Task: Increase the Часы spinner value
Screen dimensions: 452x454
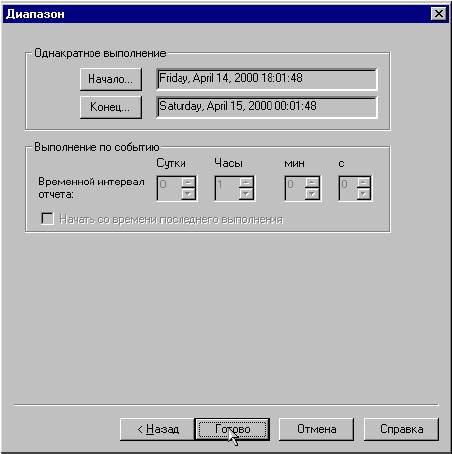Action: click(x=246, y=183)
